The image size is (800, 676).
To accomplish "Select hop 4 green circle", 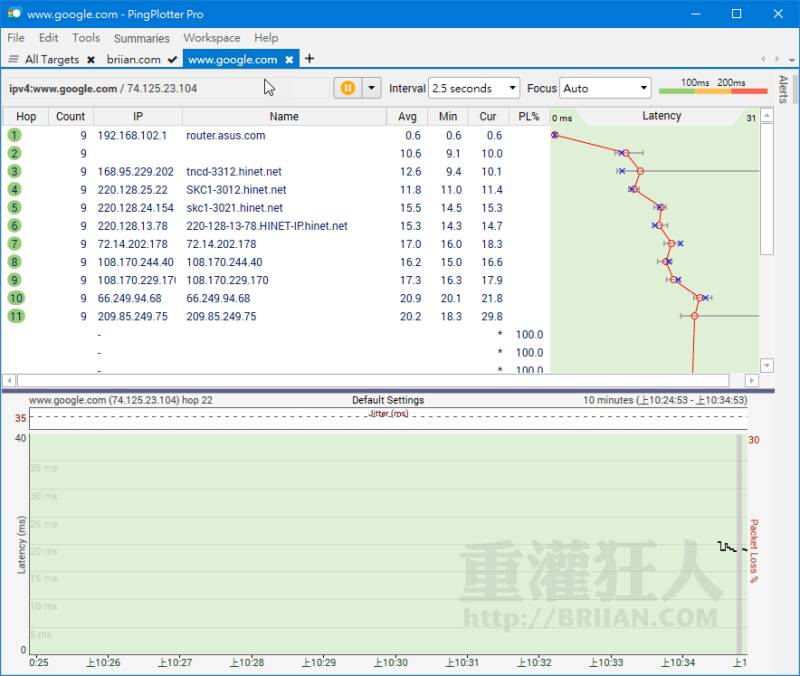I will [14, 189].
